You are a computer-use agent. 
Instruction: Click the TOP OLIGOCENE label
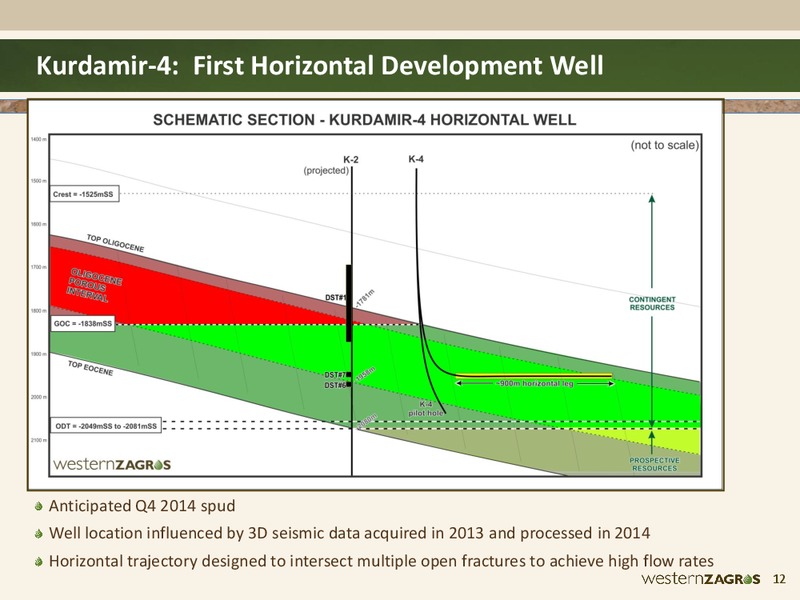(115, 243)
